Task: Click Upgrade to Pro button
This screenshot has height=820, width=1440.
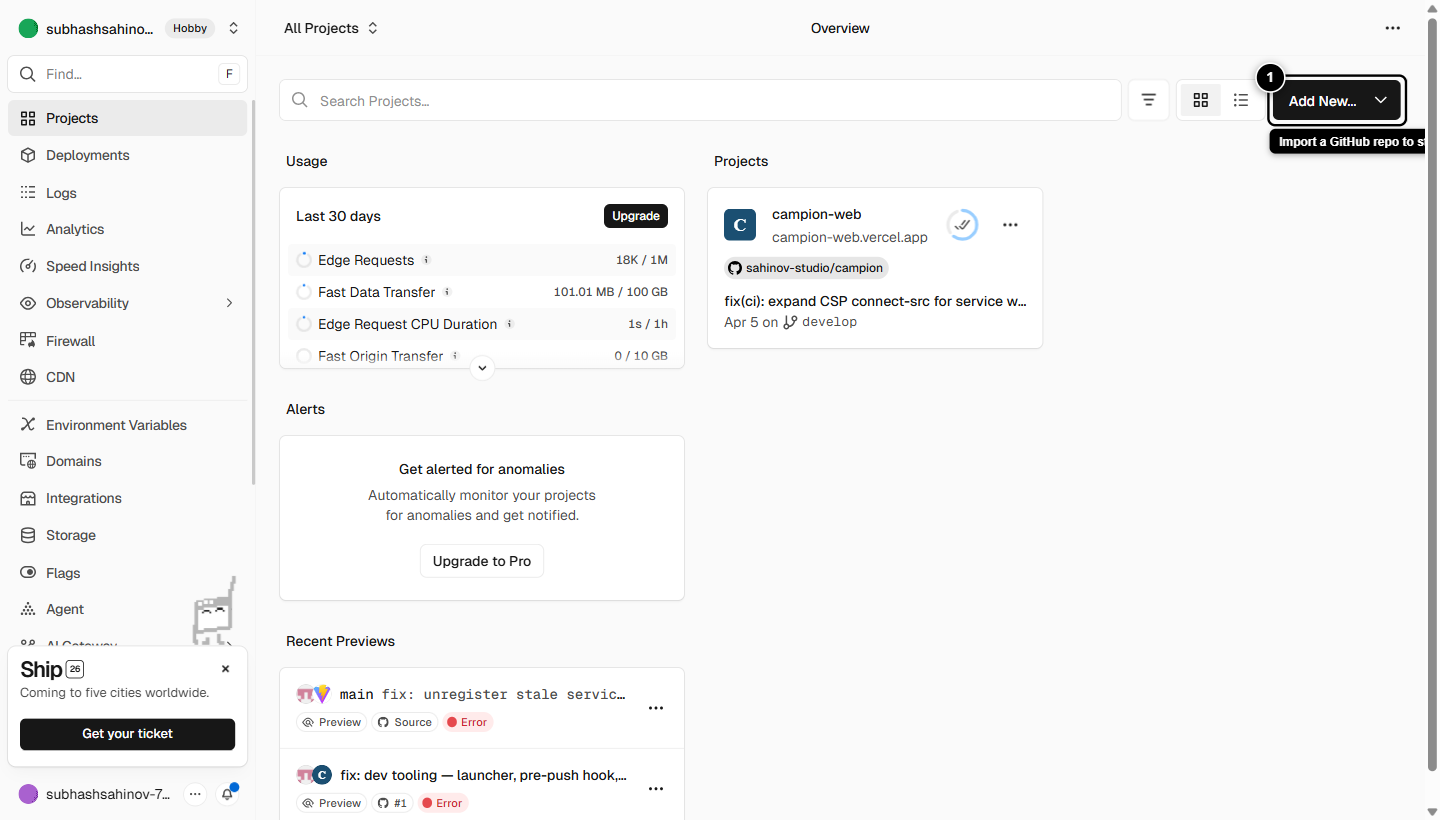Action: click(x=482, y=561)
